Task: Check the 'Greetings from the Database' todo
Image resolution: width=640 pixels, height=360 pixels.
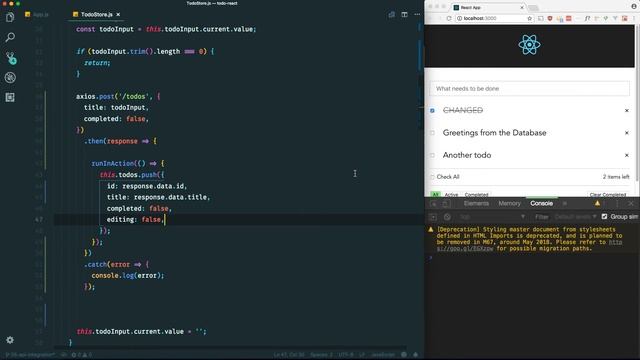Action: pos(432,133)
